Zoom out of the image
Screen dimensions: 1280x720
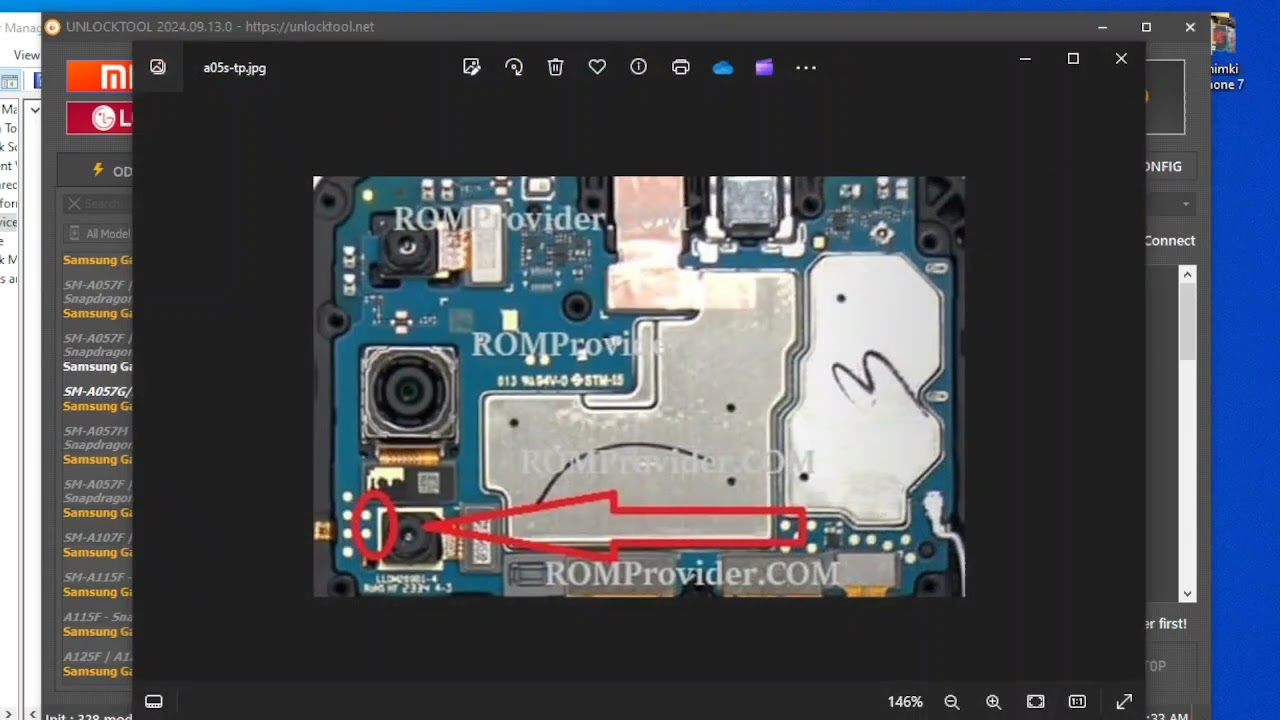click(952, 702)
